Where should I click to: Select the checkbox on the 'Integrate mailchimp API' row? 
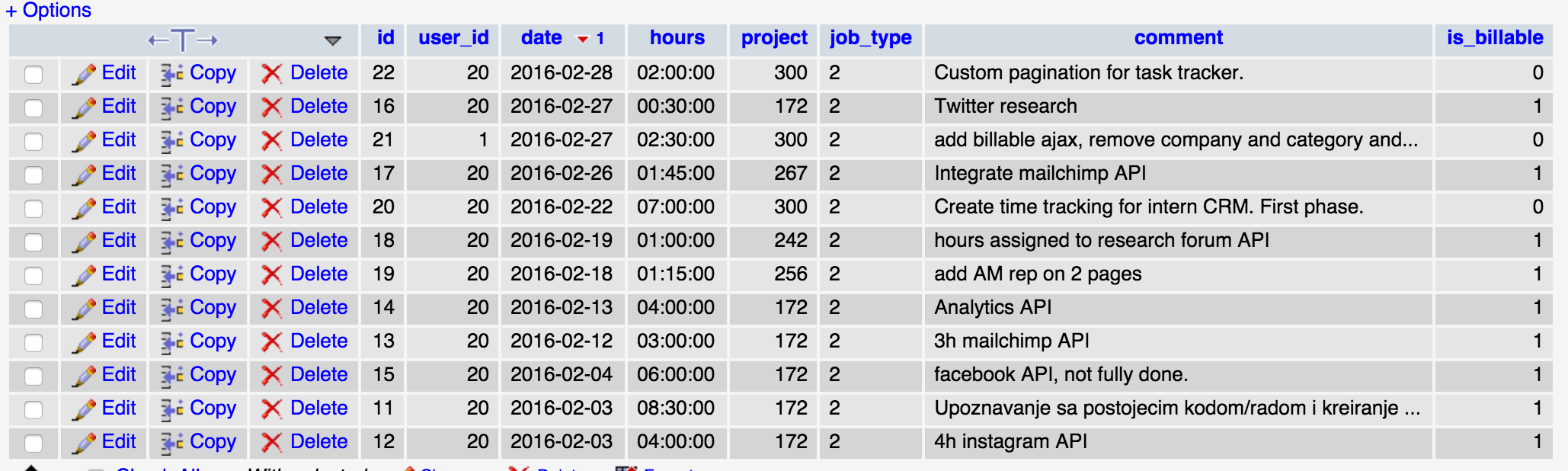coord(34,174)
